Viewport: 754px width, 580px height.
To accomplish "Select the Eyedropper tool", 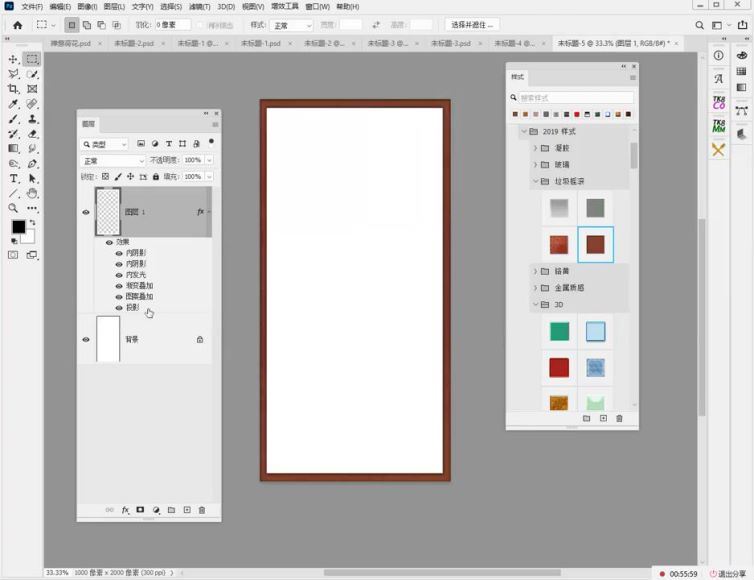I will click(x=13, y=104).
